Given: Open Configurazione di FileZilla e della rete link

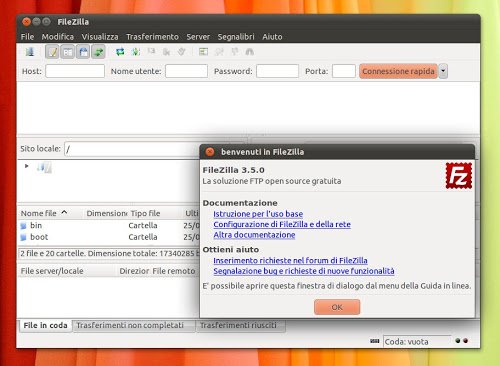Looking at the screenshot, I should pyautogui.click(x=282, y=224).
